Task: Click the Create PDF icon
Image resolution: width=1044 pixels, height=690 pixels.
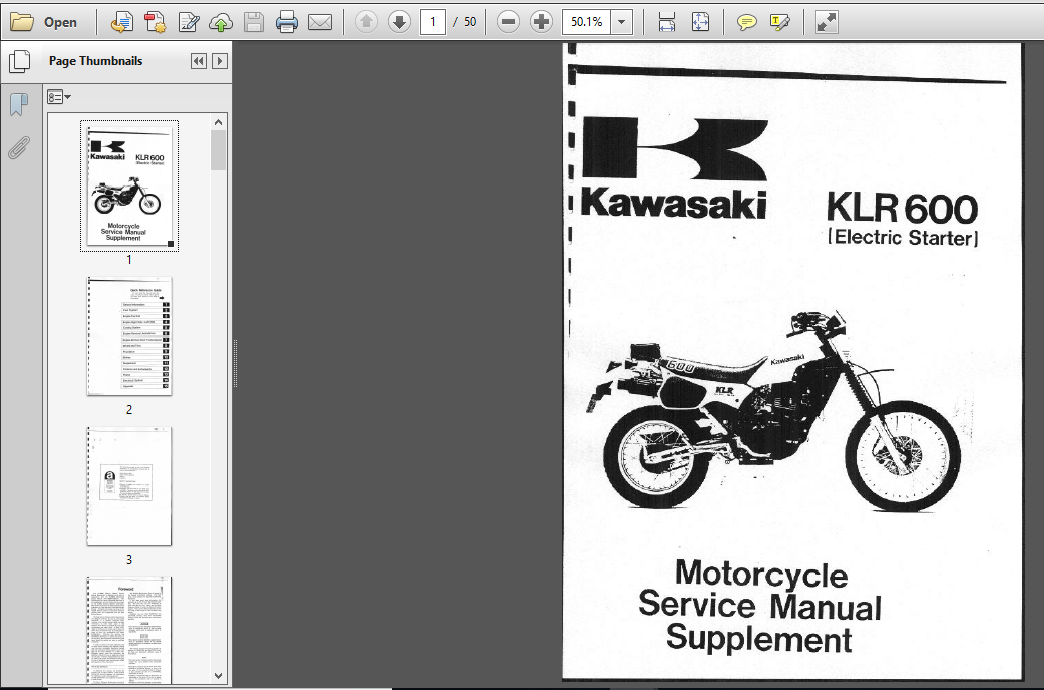Action: [155, 22]
